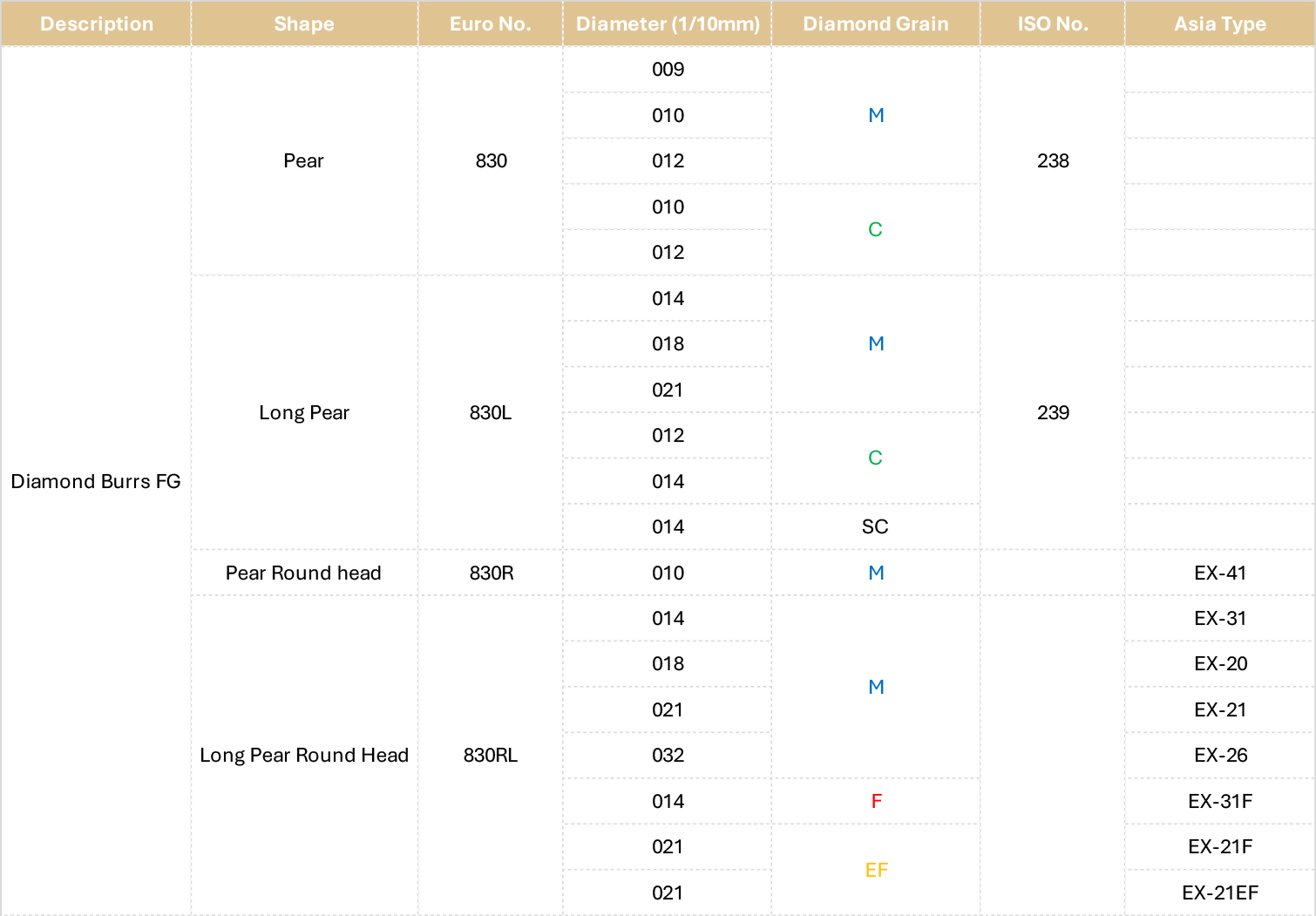
Task: Click the 239 ISO number cell
Action: (x=1053, y=412)
